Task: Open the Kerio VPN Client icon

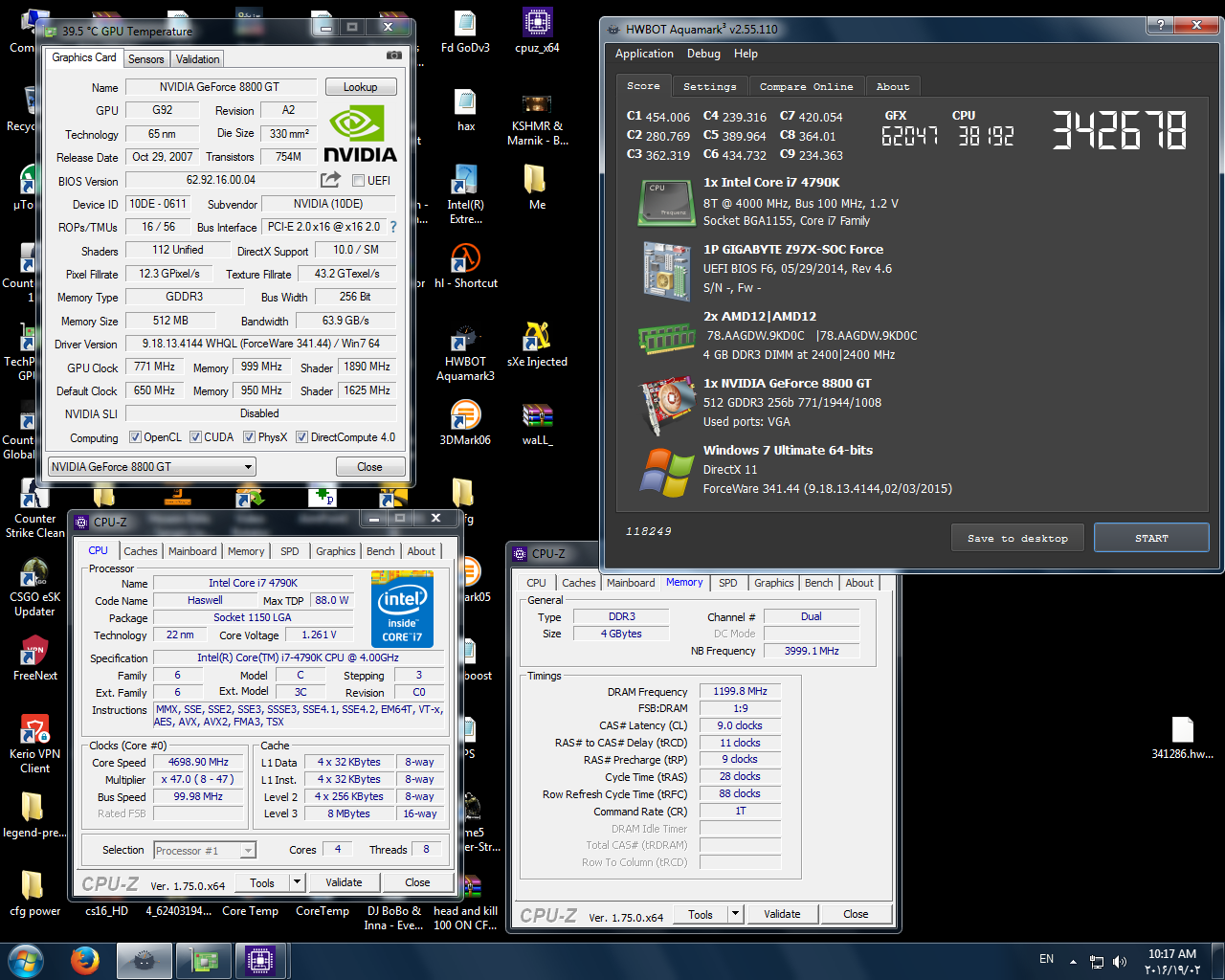Action: point(35,745)
